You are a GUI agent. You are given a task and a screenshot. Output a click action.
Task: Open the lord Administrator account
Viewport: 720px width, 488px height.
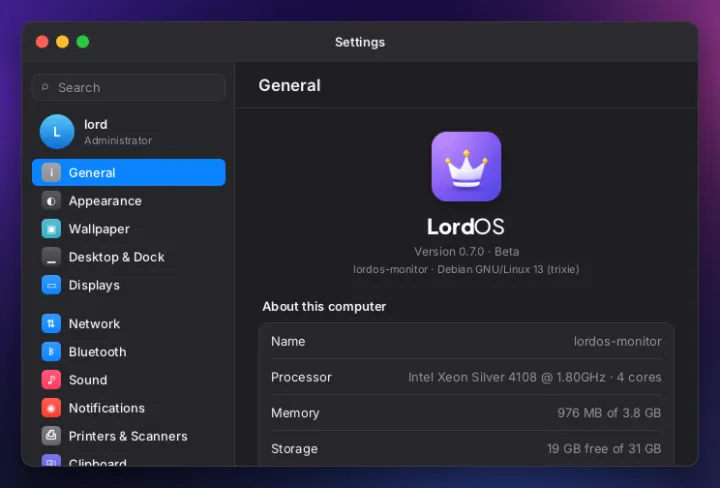pos(129,132)
